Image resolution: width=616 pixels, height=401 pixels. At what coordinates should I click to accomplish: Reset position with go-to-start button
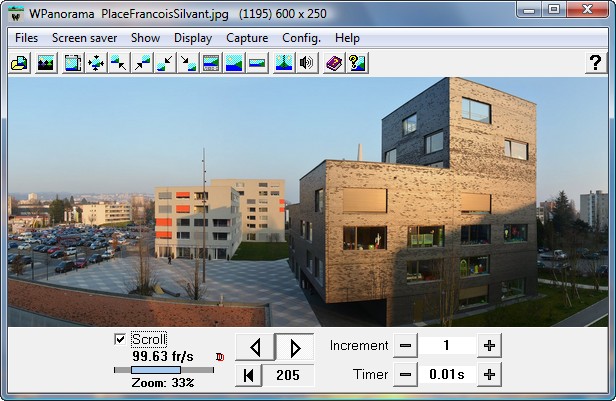coord(247,375)
